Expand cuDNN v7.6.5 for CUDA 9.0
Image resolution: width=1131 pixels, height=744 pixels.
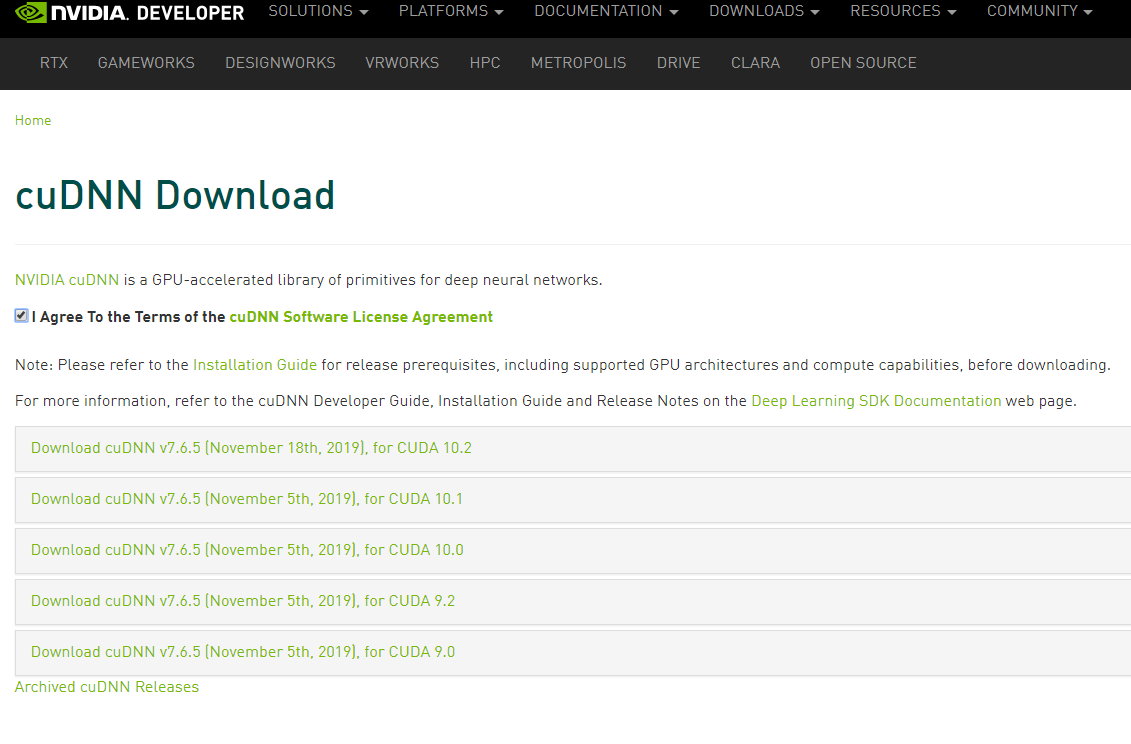click(x=573, y=653)
